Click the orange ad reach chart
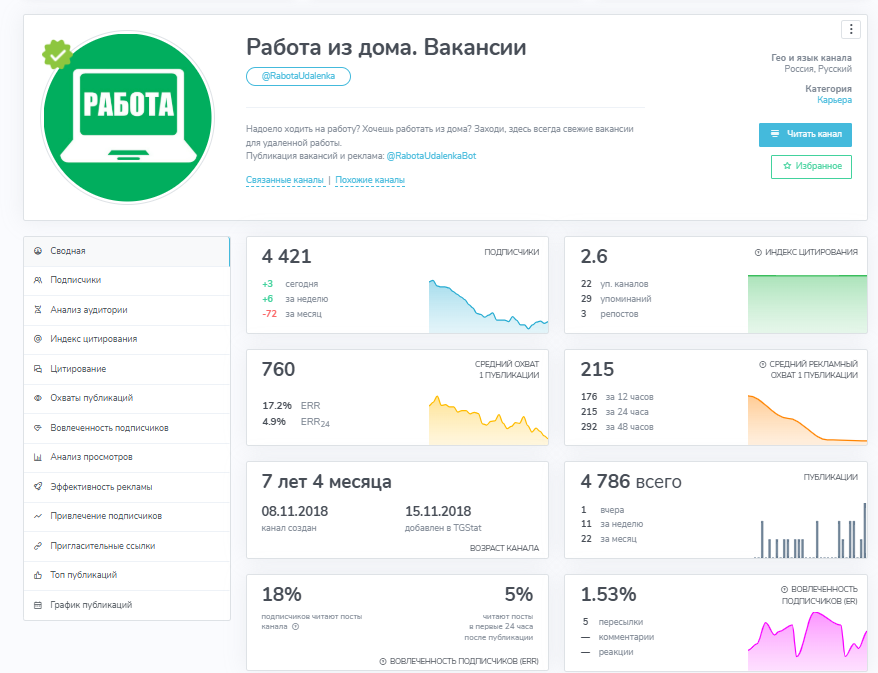Image resolution: width=878 pixels, height=673 pixels. tap(807, 420)
